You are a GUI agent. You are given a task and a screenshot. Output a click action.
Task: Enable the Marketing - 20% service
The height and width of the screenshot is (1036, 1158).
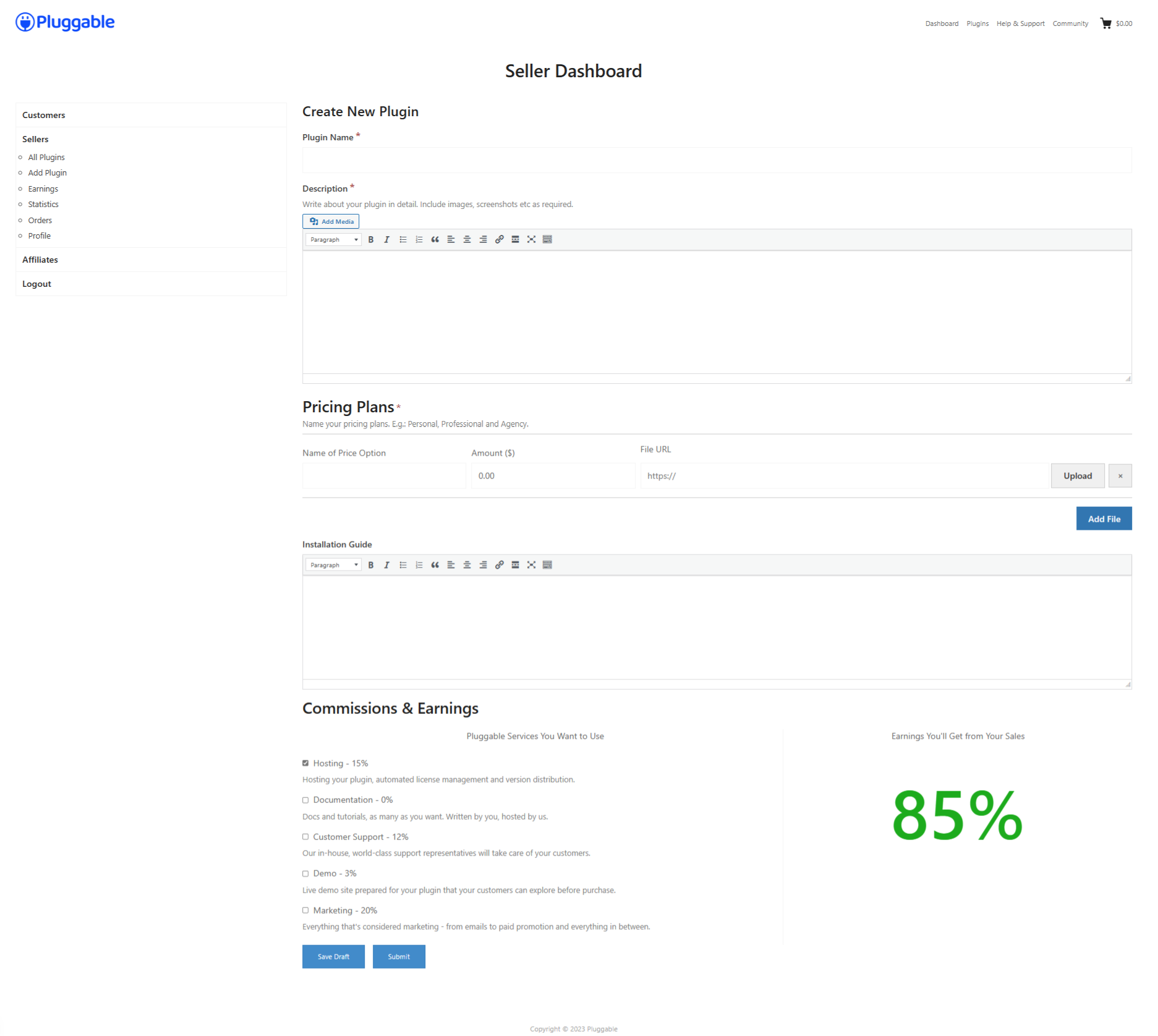tap(306, 910)
